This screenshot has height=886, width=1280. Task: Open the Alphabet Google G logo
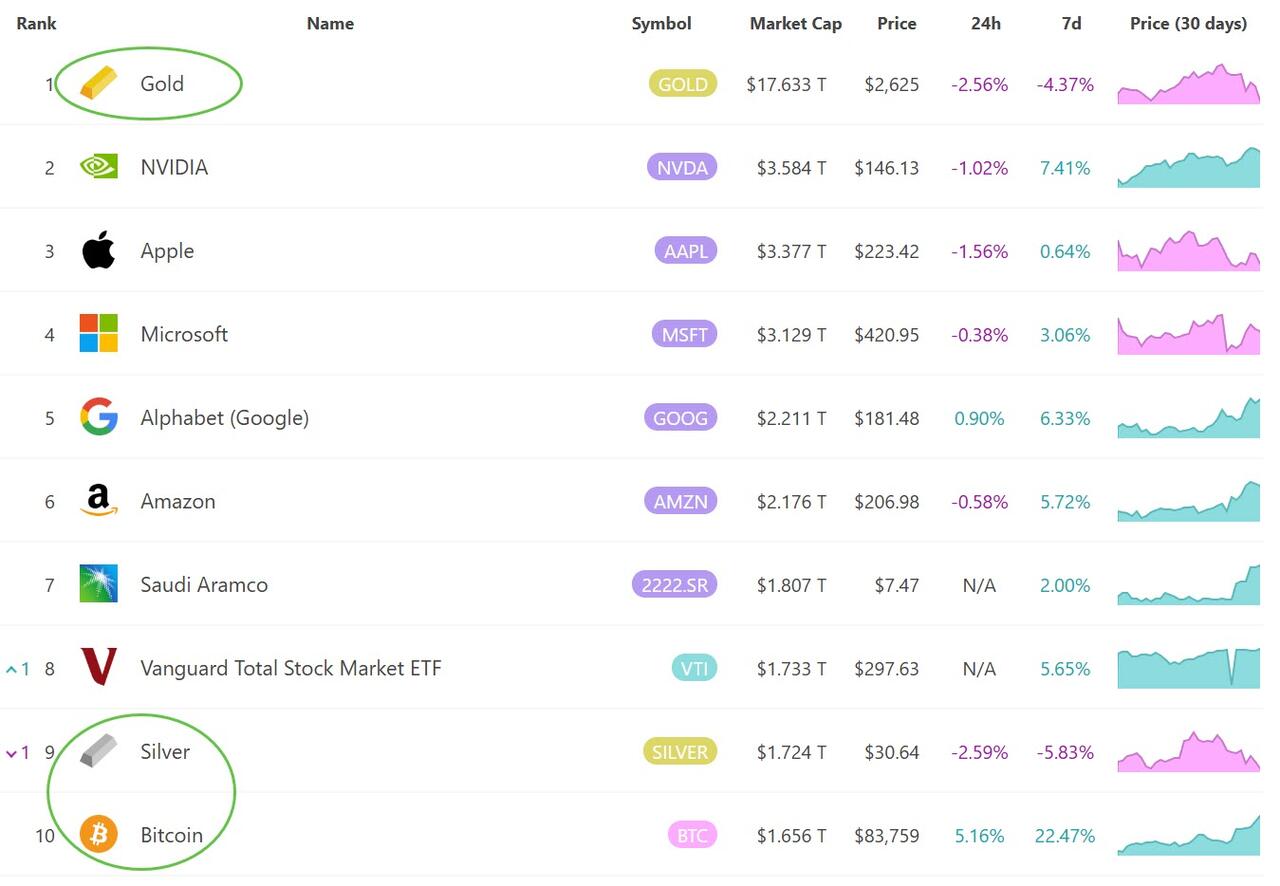tap(98, 418)
